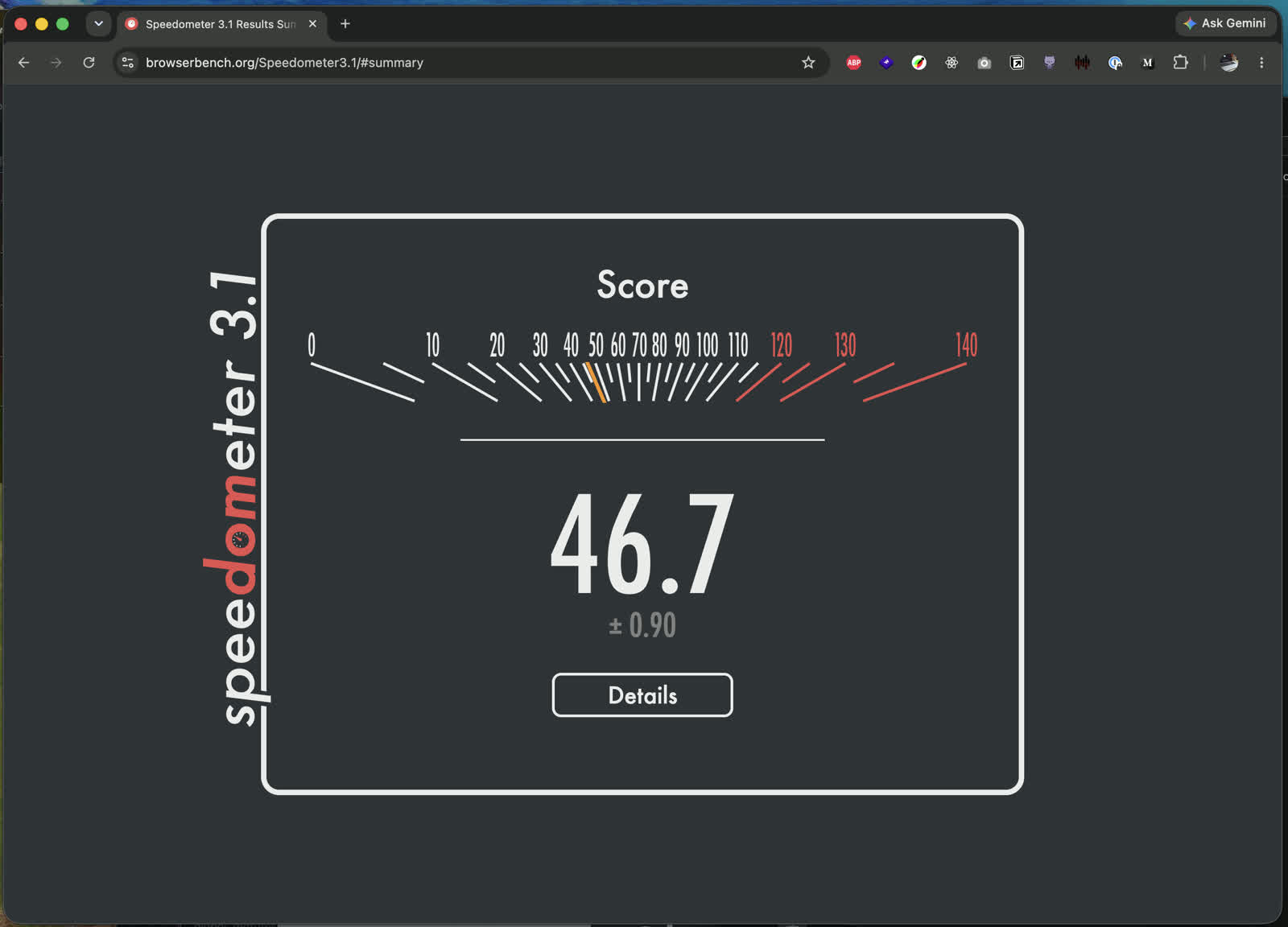Bookmark this page with the star icon

pyautogui.click(x=808, y=63)
